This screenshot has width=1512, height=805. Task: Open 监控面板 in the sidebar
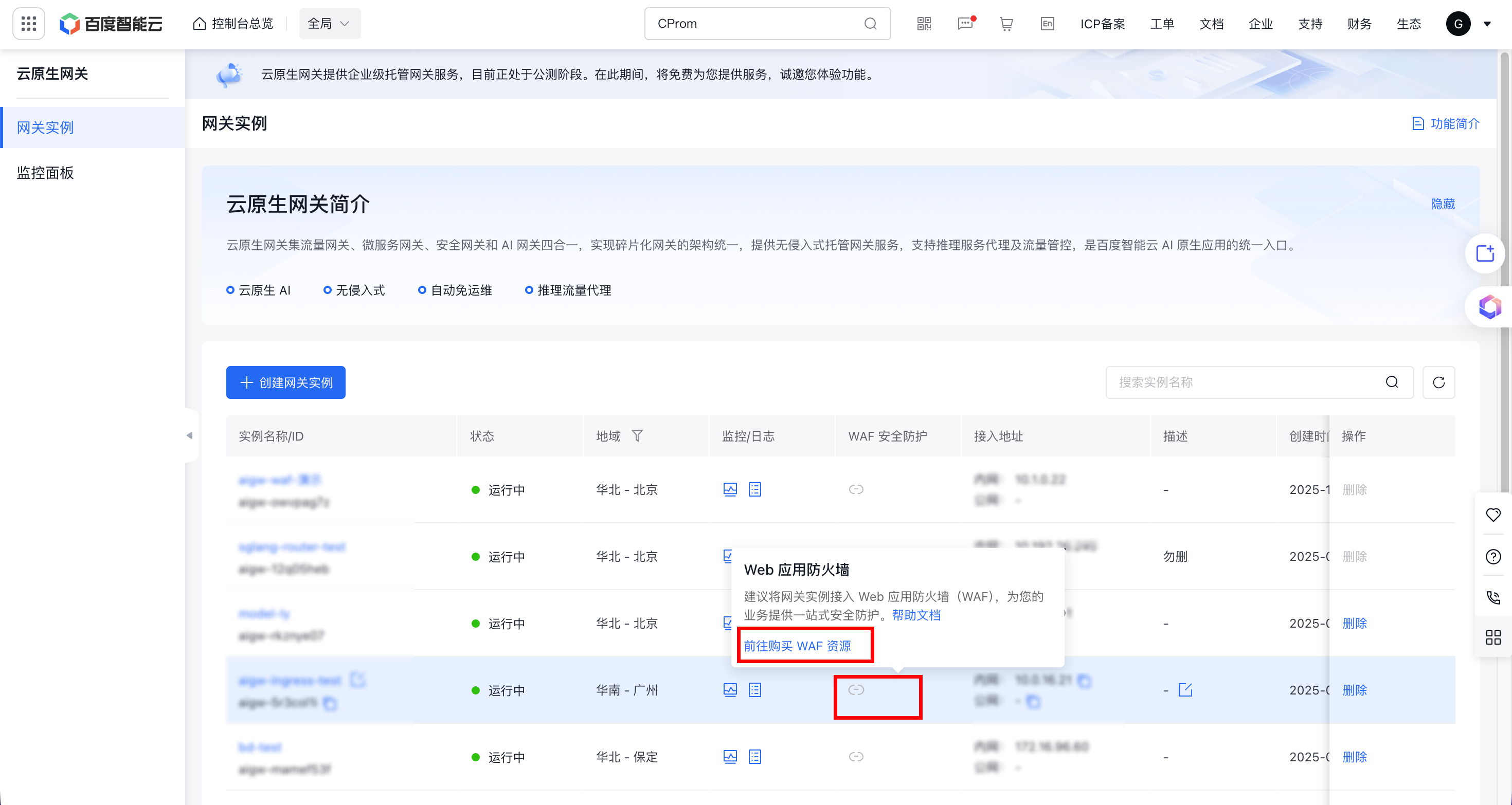point(45,173)
